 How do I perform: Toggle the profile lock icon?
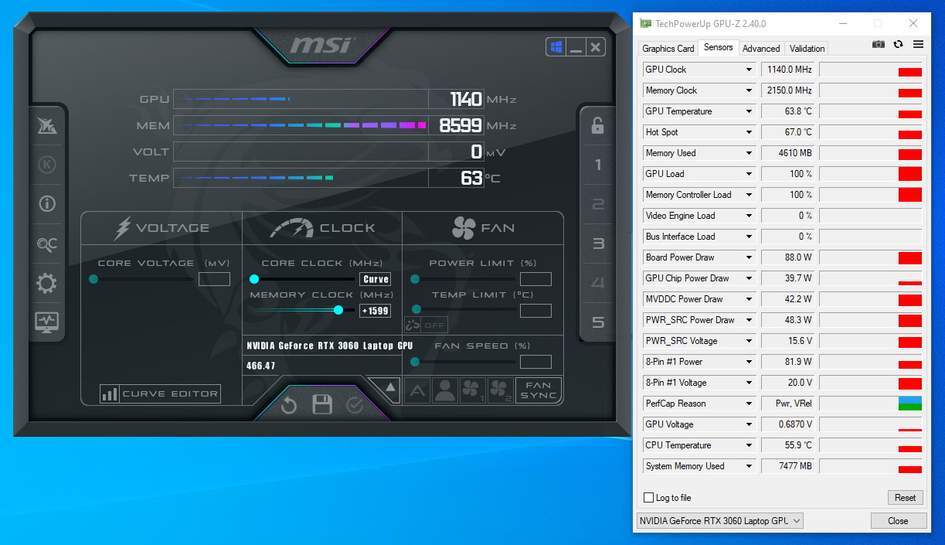point(597,126)
